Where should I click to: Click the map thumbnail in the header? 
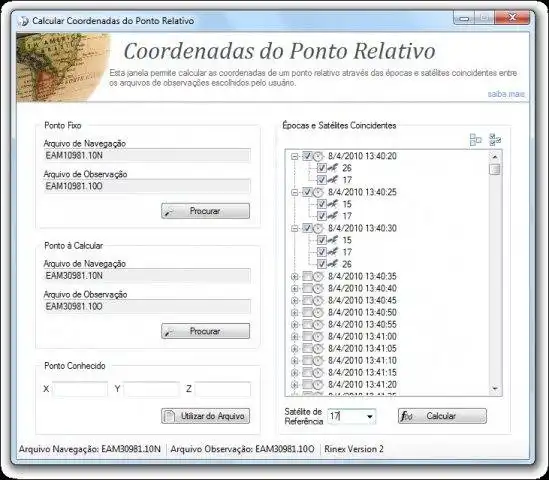coord(63,67)
